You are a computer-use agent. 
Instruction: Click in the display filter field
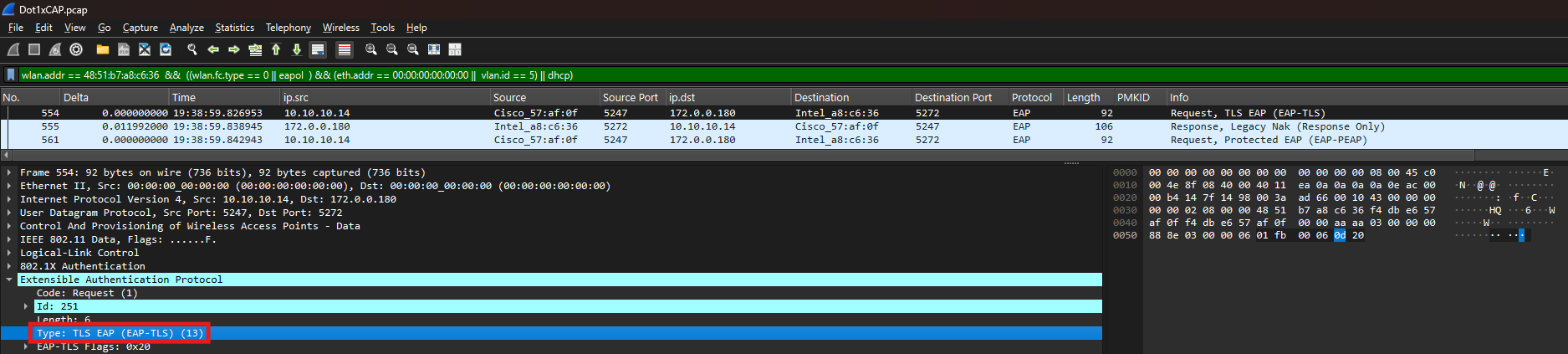(x=753, y=75)
